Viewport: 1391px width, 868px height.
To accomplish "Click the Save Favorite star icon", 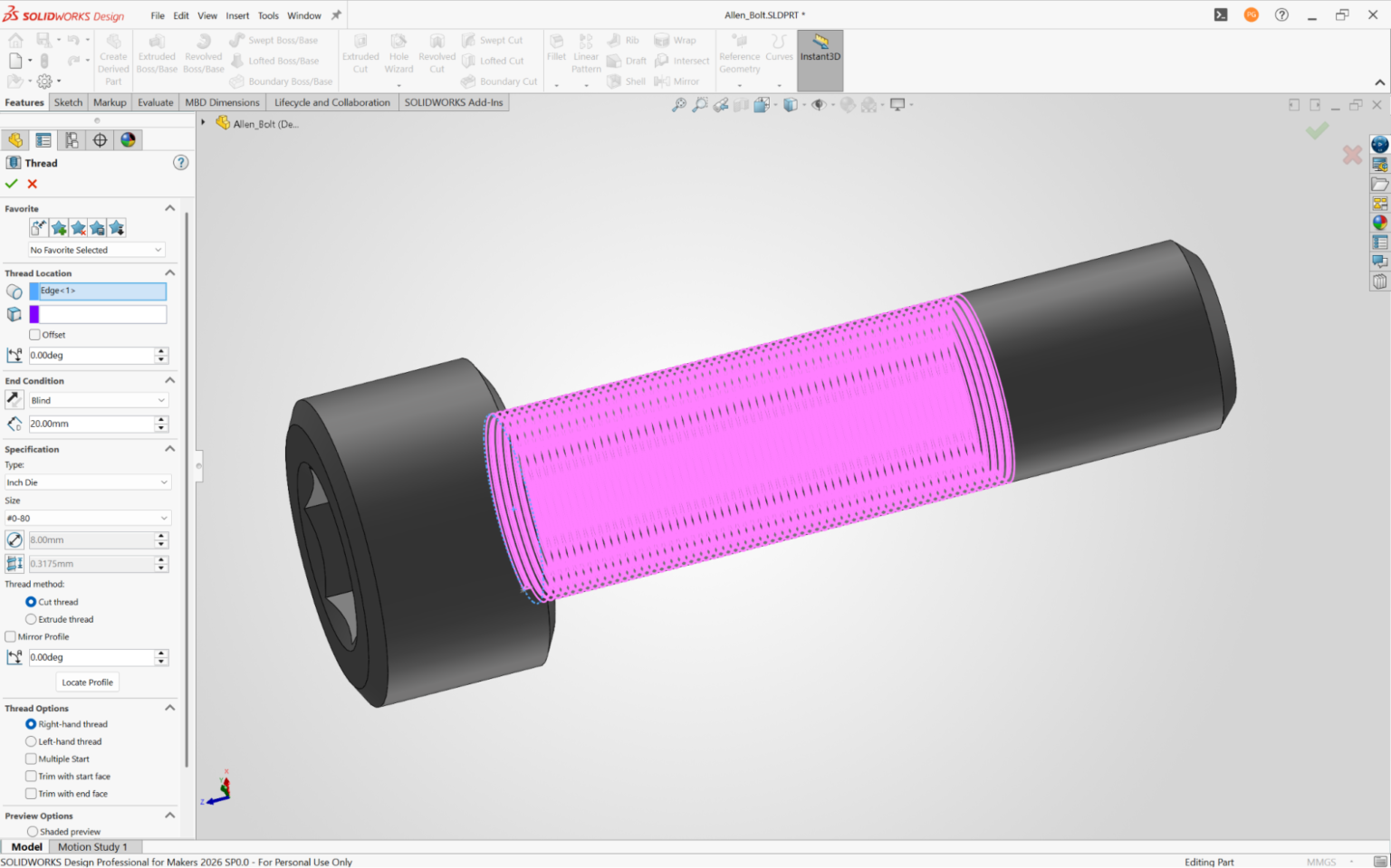I will [x=98, y=228].
